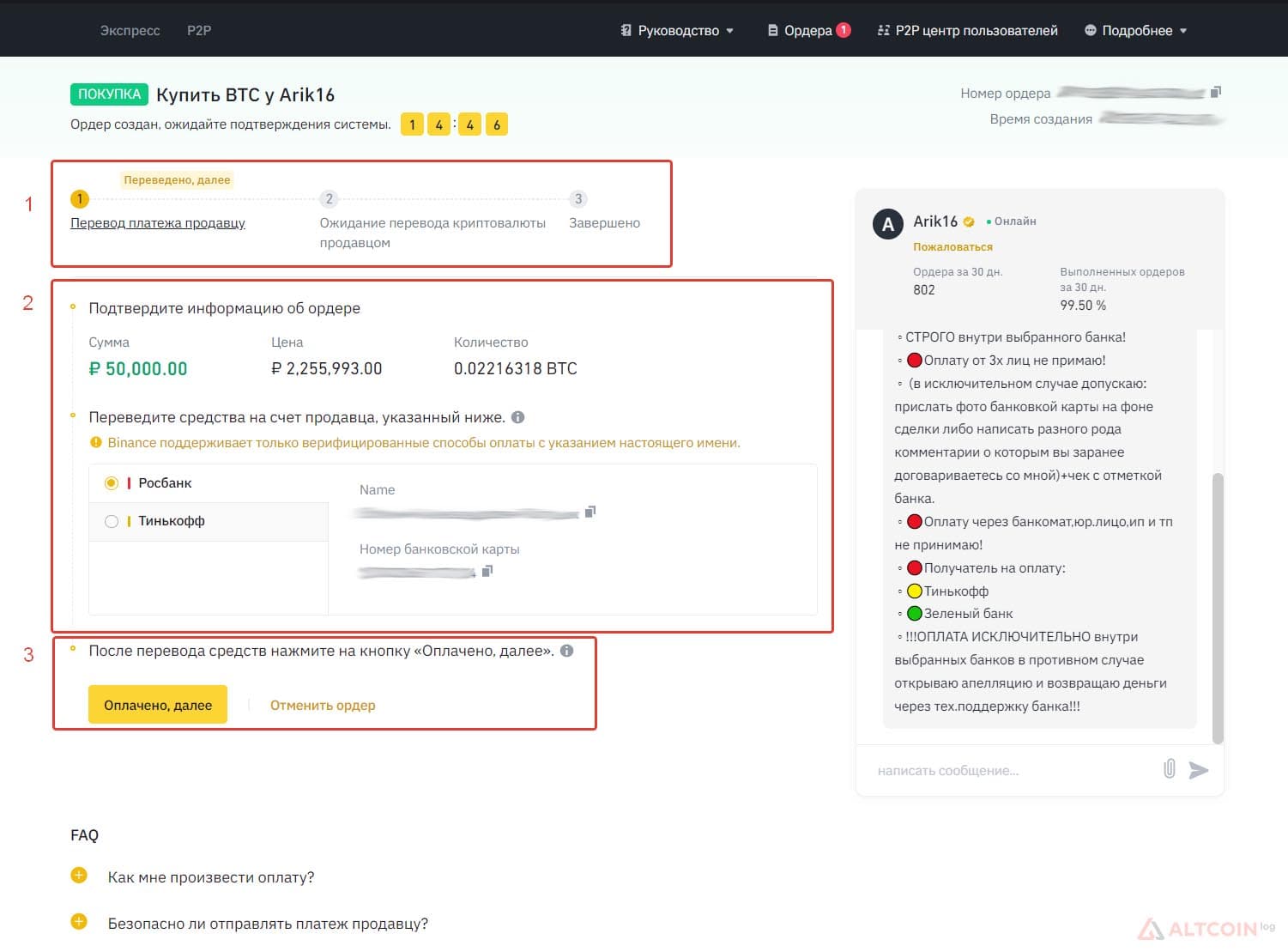Select the Росбанк payment method
The width and height of the screenshot is (1288, 952).
(209, 483)
